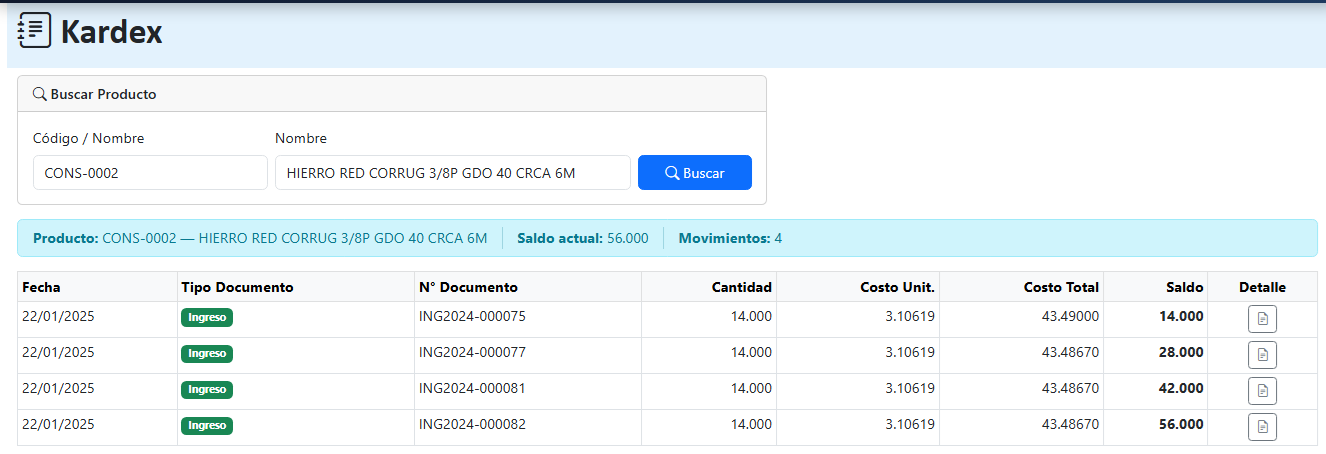Focus the Código / Nombre field with CONS-0002
1326x454 pixels.
(150, 172)
